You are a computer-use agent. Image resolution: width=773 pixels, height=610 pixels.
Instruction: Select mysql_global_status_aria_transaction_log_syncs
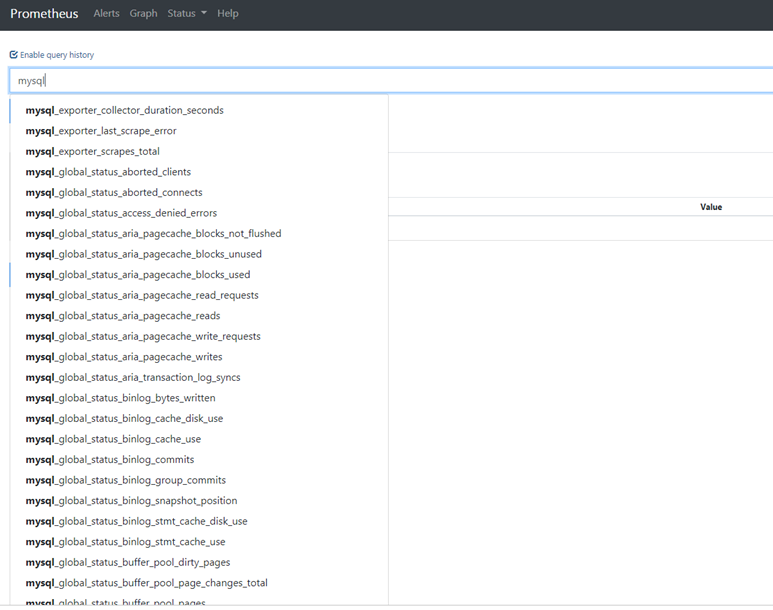pyautogui.click(x=199, y=378)
